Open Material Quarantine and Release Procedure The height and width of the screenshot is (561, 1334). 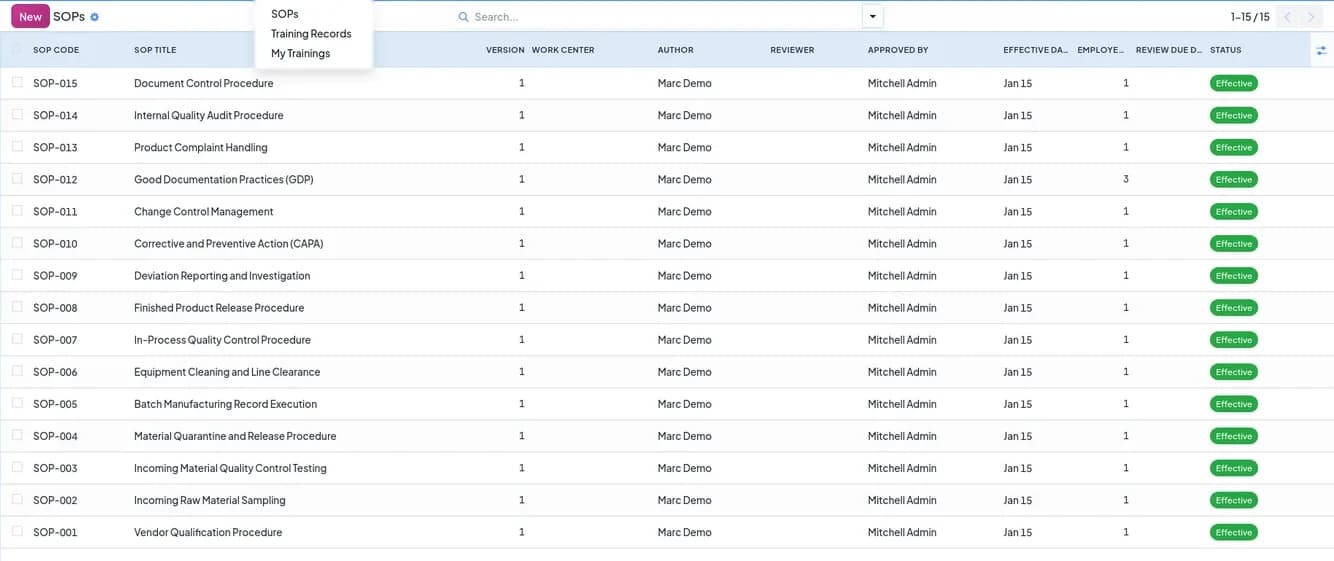[235, 435]
